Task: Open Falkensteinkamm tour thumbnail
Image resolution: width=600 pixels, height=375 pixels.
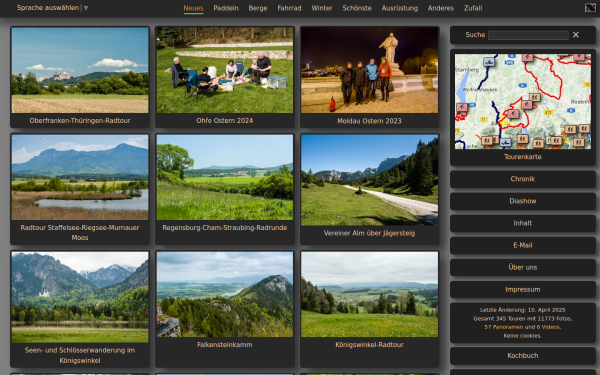Action: (x=225, y=294)
